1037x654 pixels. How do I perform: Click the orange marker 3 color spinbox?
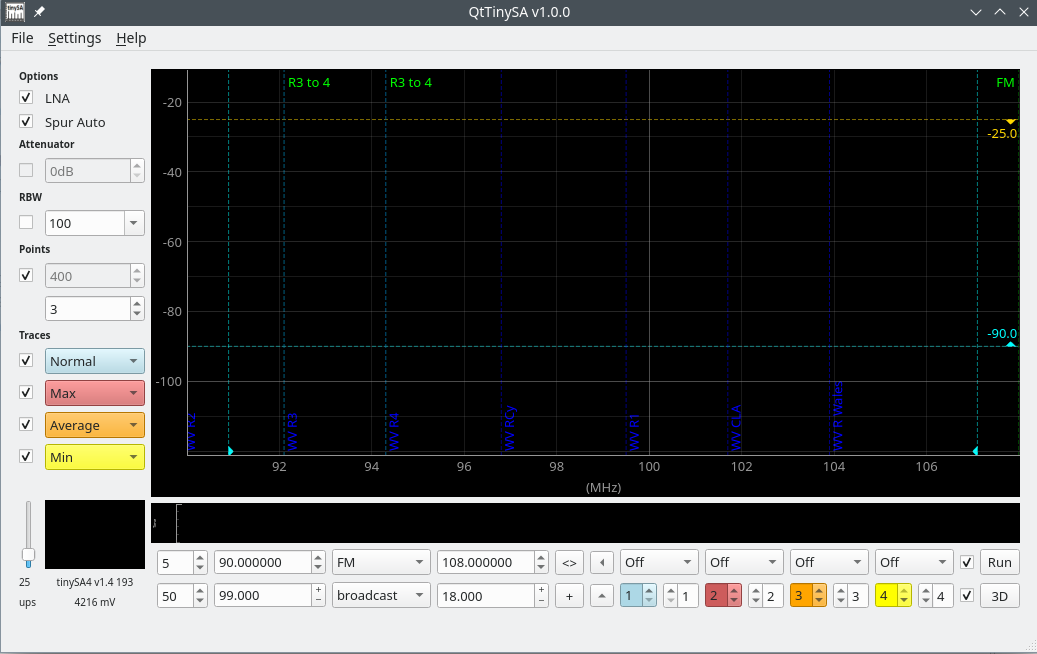coord(808,596)
